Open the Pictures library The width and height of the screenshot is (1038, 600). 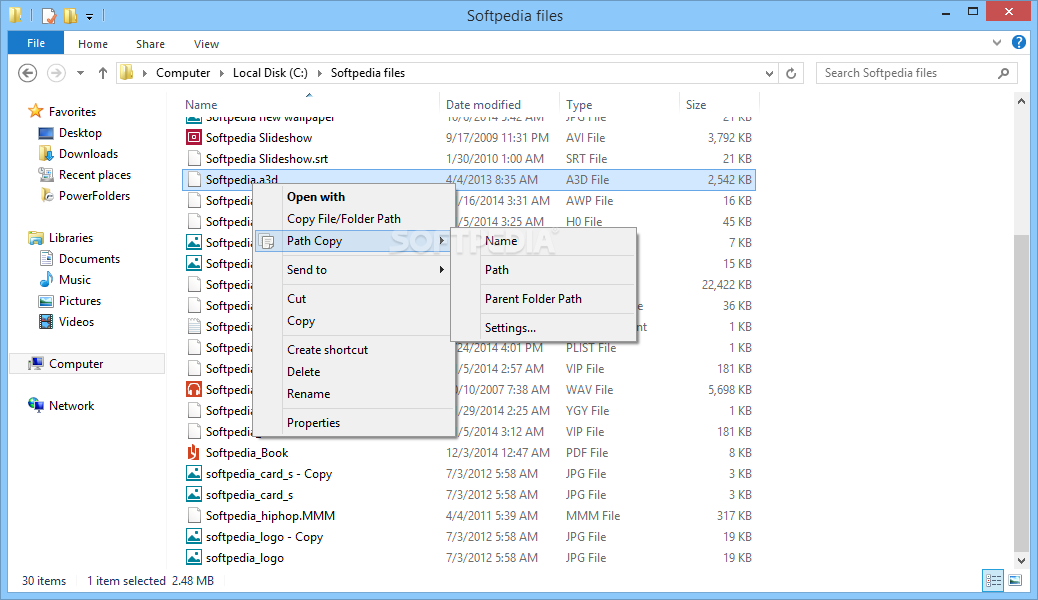point(79,301)
